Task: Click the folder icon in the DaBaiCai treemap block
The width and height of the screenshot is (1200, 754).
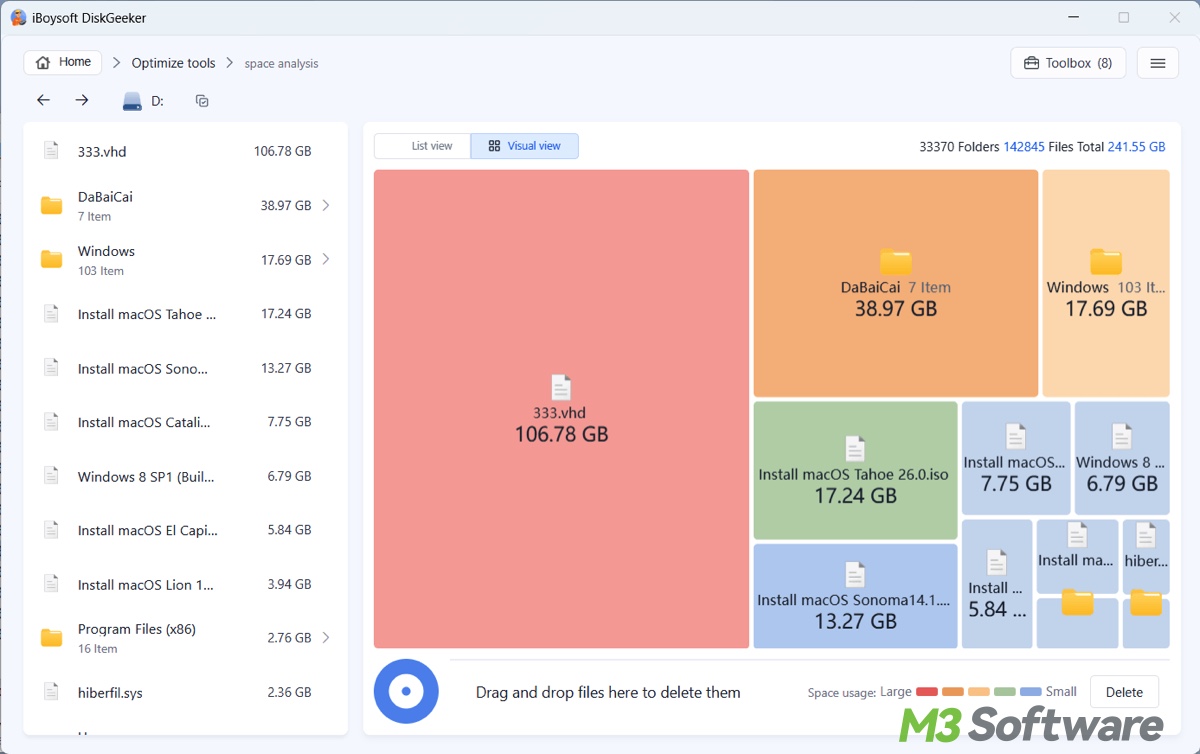Action: point(896,262)
